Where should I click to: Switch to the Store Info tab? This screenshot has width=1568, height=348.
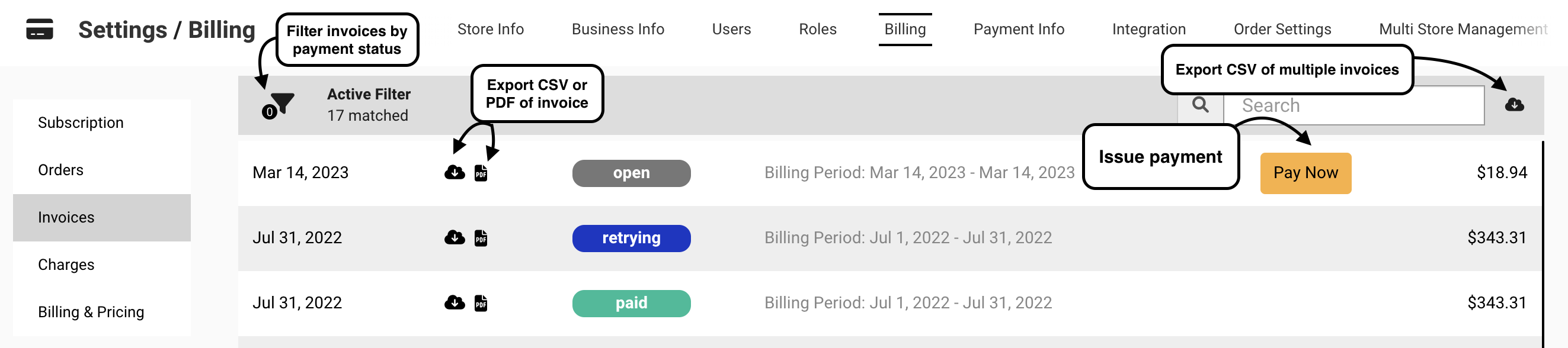coord(491,29)
